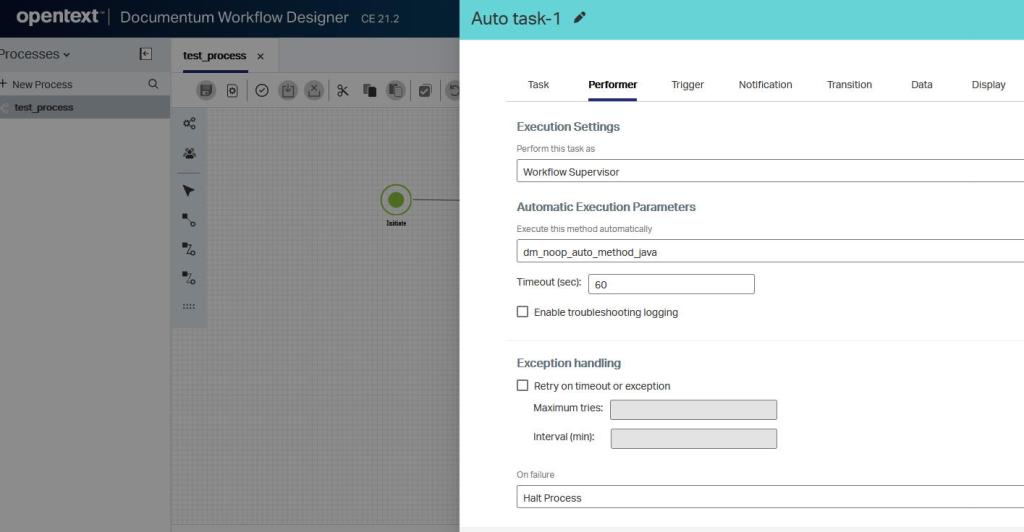
Task: Select test_process in the process list
Action: pos(85,107)
